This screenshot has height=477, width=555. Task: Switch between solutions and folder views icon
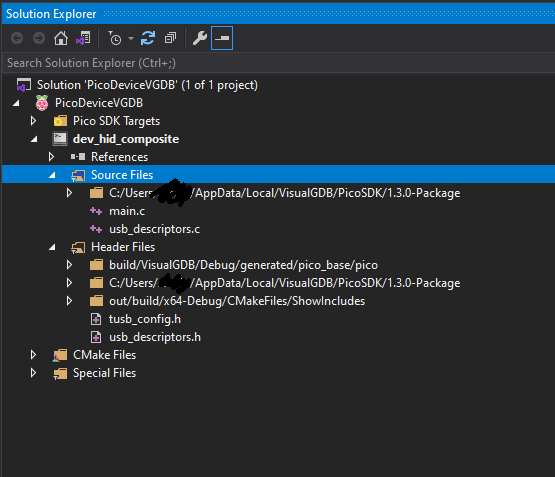[x=84, y=38]
